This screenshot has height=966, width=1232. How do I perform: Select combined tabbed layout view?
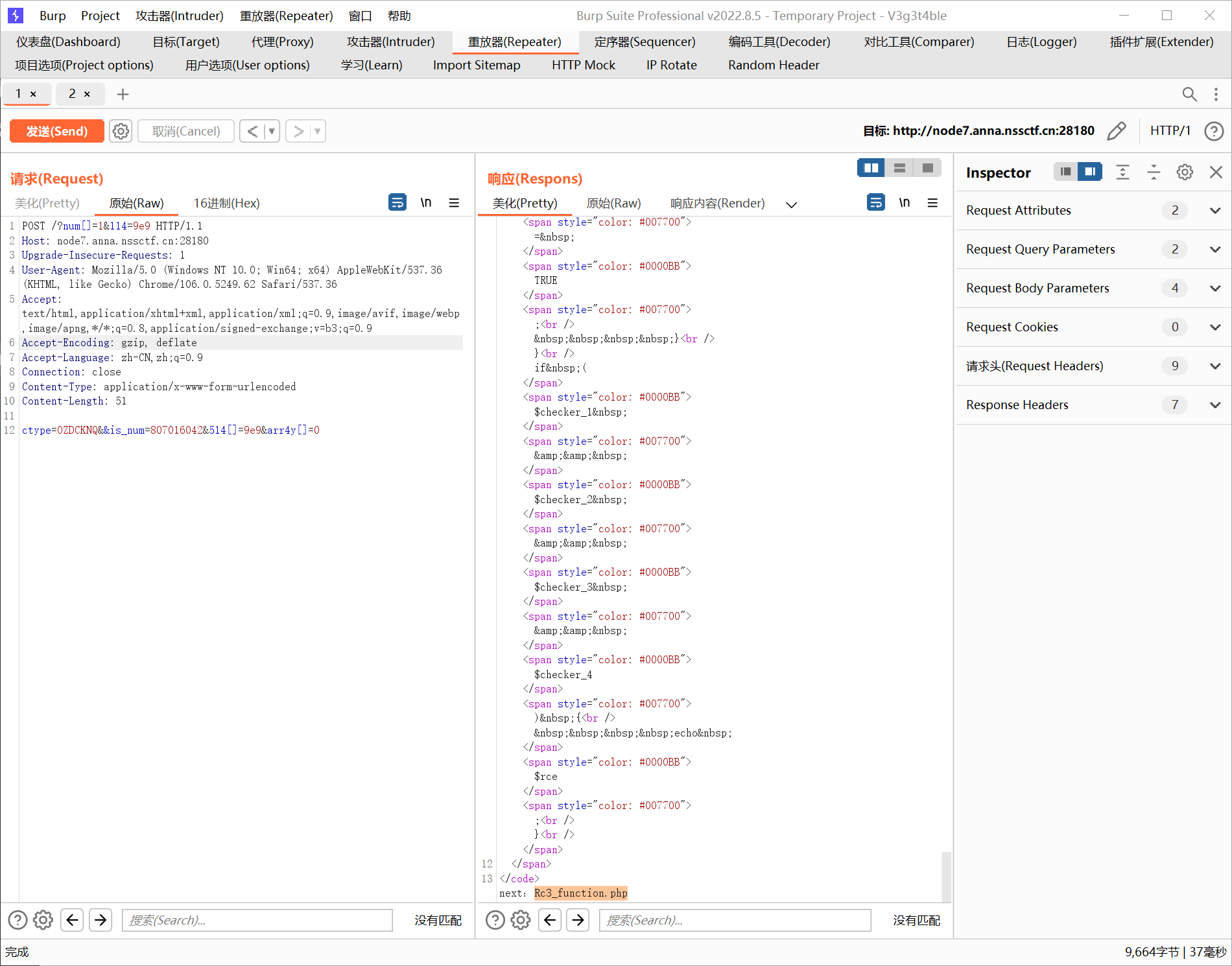click(x=927, y=168)
